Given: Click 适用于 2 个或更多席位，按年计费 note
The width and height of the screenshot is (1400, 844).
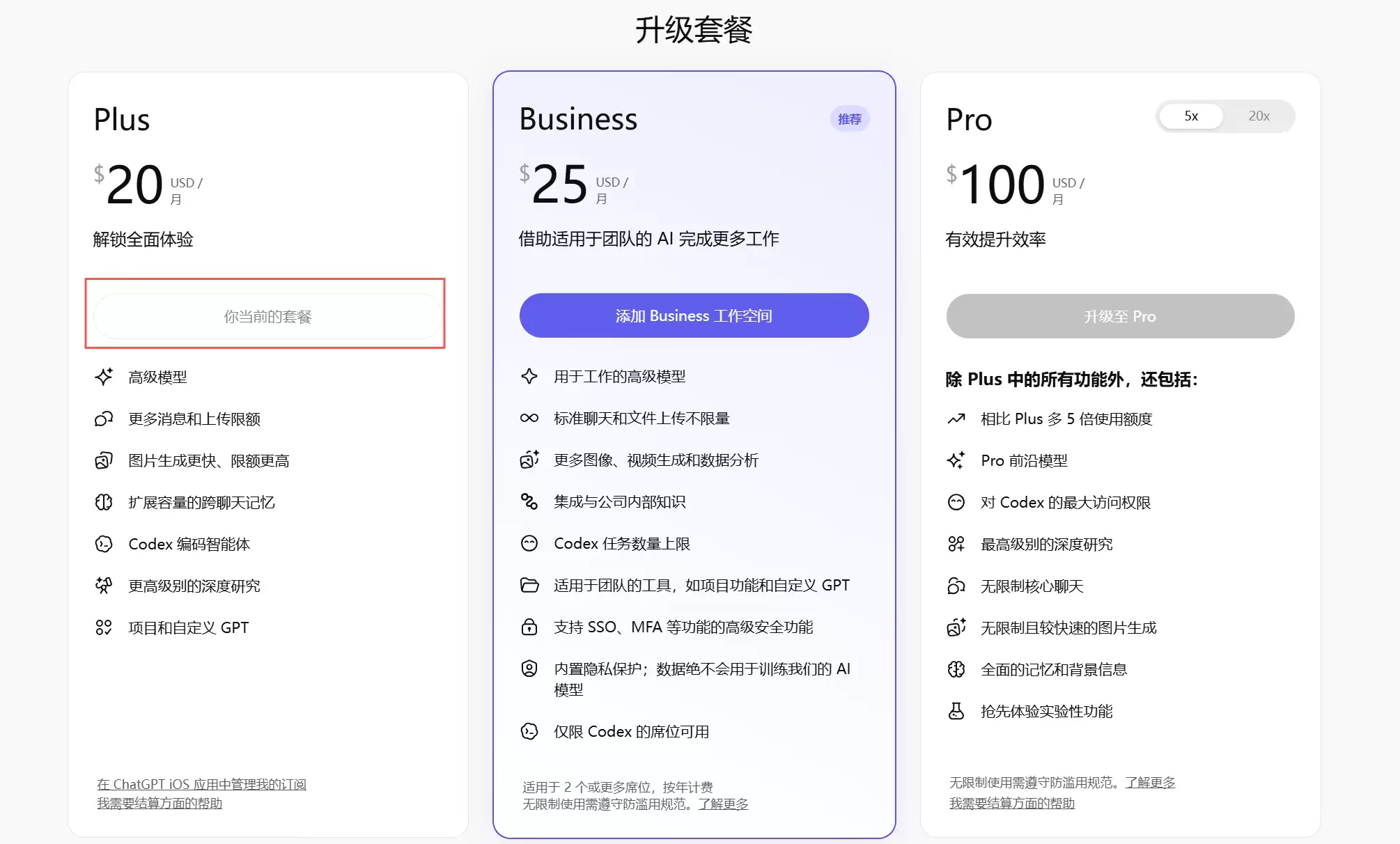Looking at the screenshot, I should click(618, 787).
